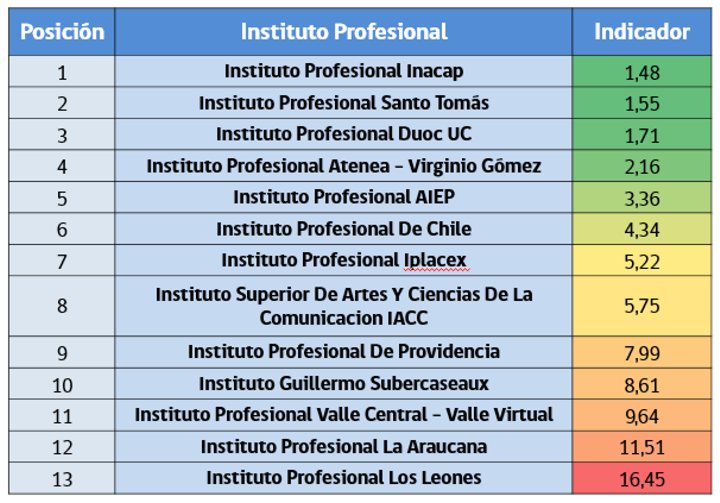Select the IACC institute name cell
The image size is (720, 503).
coord(343,306)
